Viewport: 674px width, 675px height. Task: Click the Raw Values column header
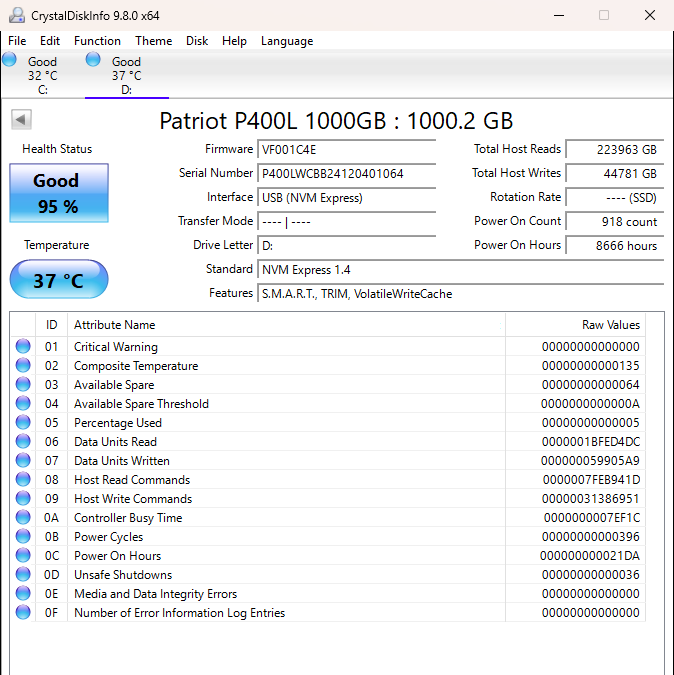(x=575, y=325)
